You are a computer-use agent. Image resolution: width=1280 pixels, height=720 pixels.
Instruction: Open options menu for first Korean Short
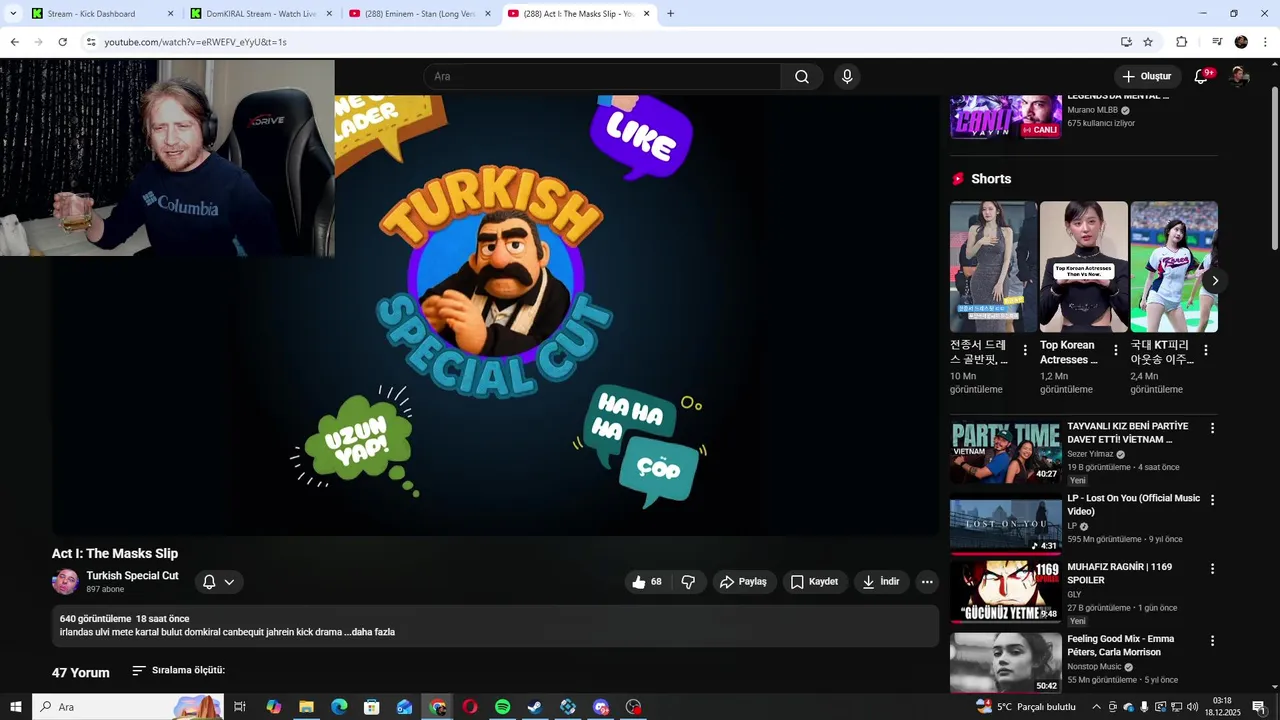1025,351
